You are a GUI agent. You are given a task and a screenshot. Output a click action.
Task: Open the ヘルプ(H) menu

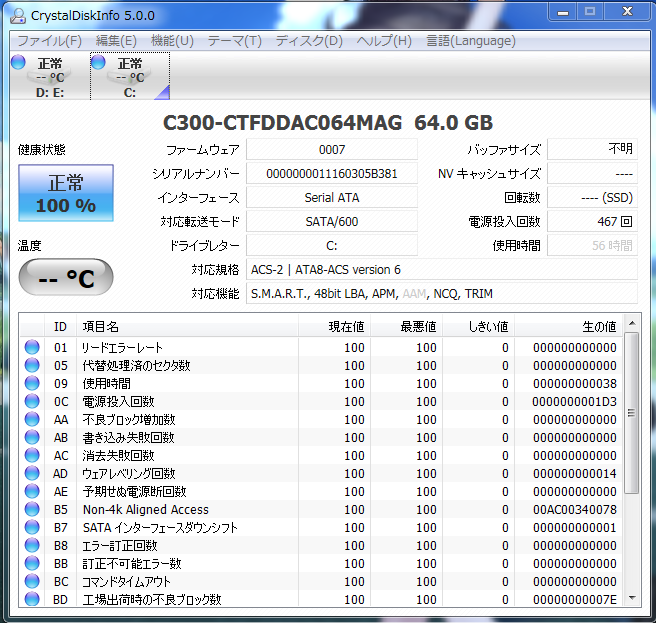[384, 41]
